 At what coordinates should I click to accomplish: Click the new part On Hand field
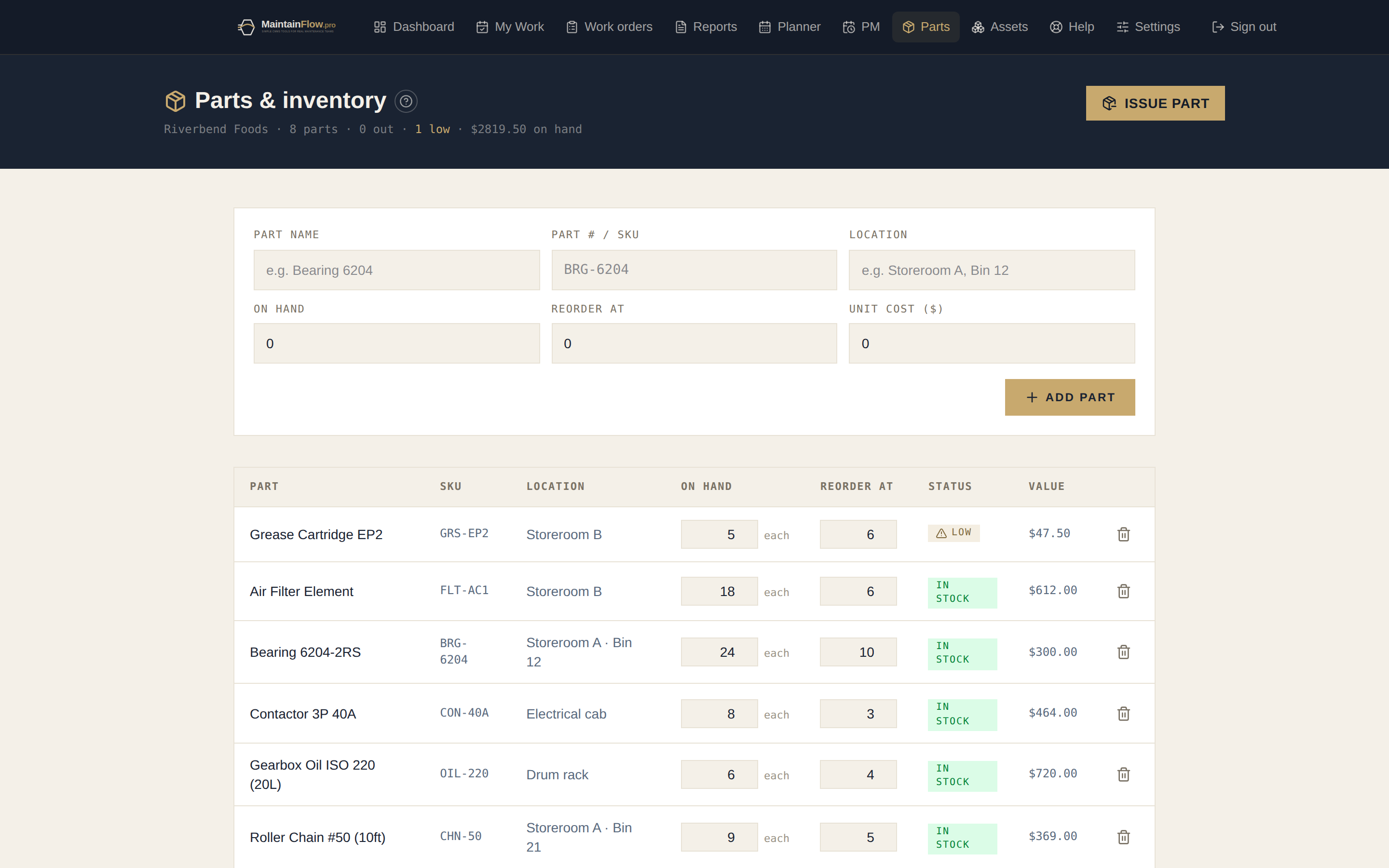pos(396,343)
